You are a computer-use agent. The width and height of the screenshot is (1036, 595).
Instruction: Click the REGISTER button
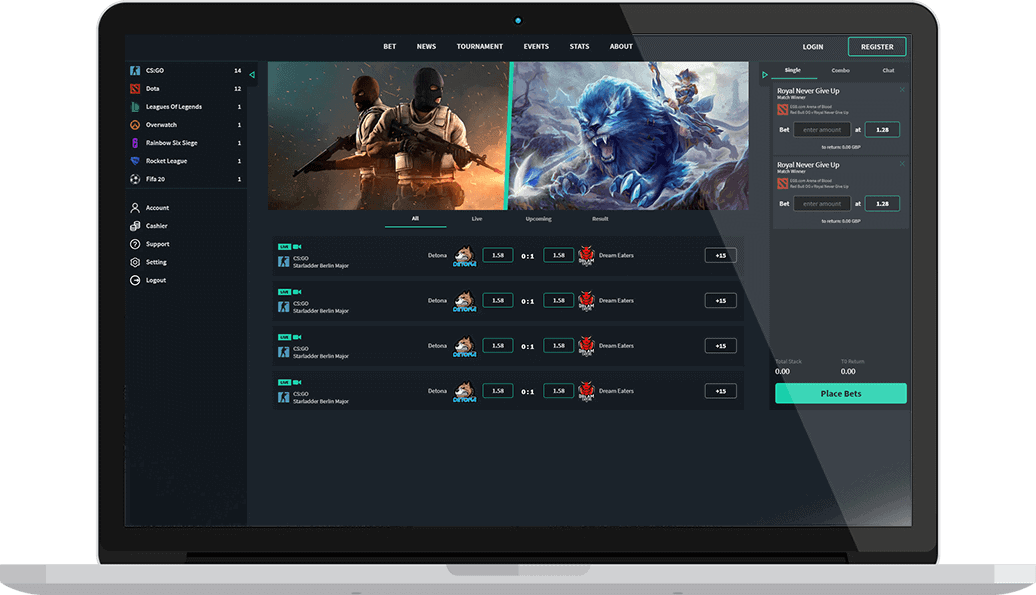876,47
